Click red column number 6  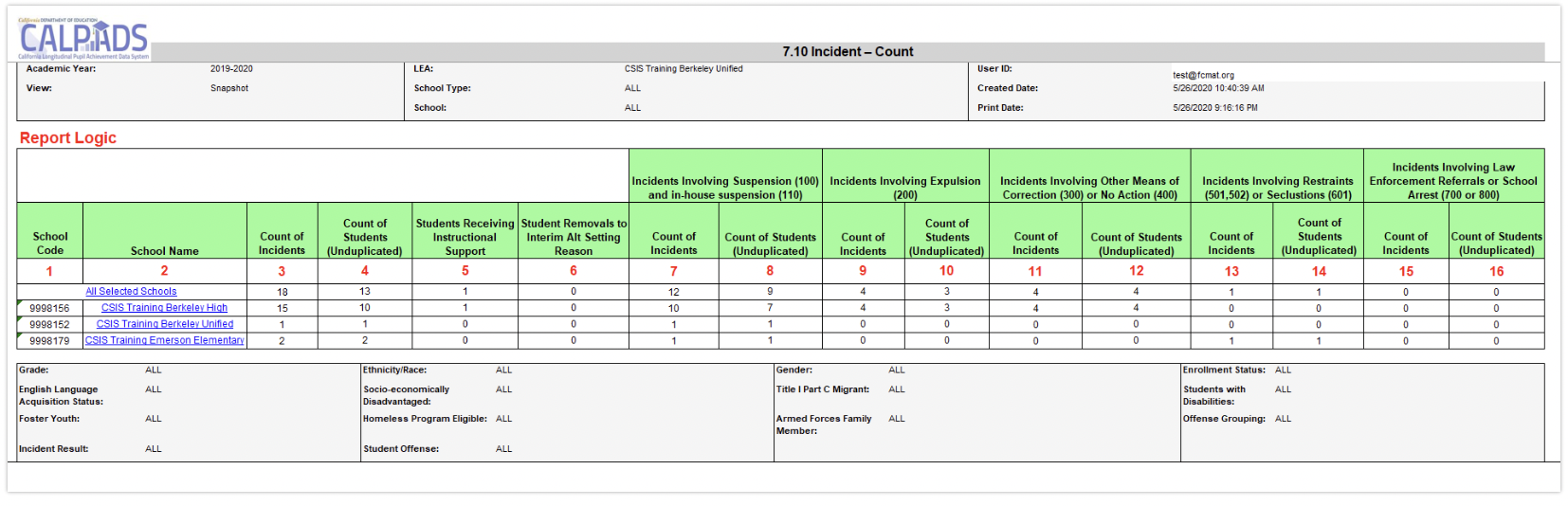click(x=574, y=271)
